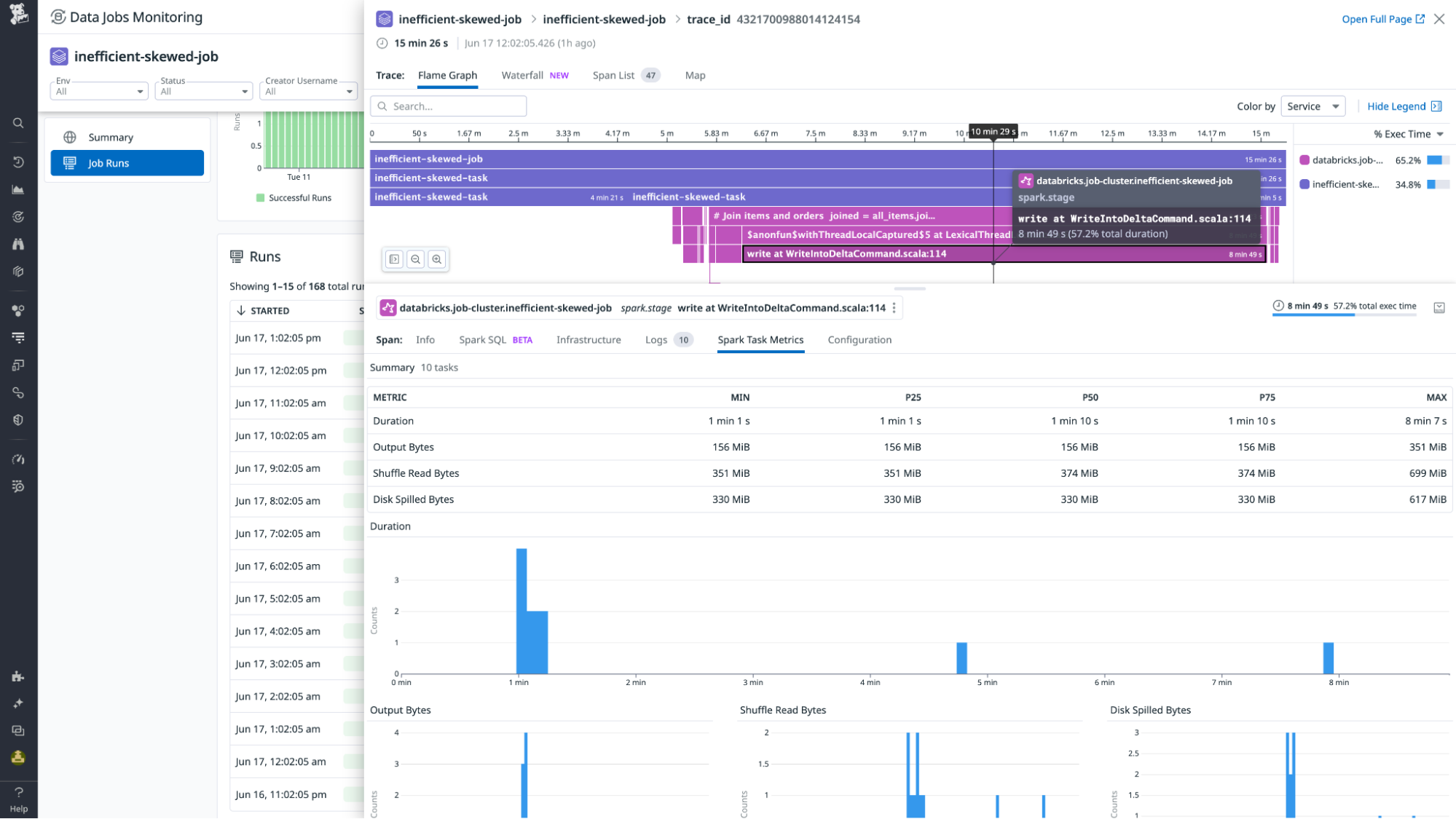Viewport: 1456px width, 819px height.
Task: Click the Help icon at bottom left
Action: coord(19,792)
